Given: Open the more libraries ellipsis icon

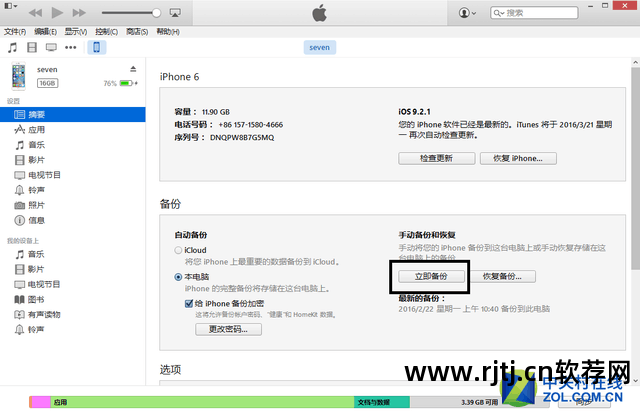Looking at the screenshot, I should [71, 47].
